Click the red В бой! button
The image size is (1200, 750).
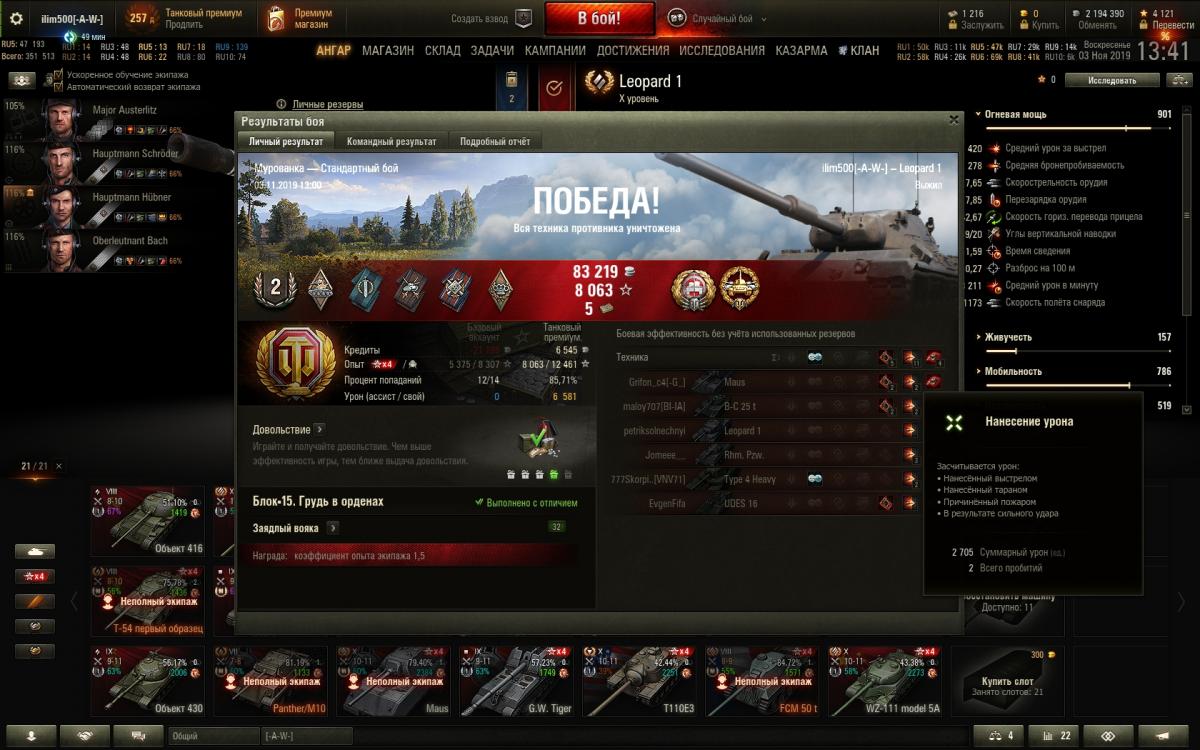600,18
